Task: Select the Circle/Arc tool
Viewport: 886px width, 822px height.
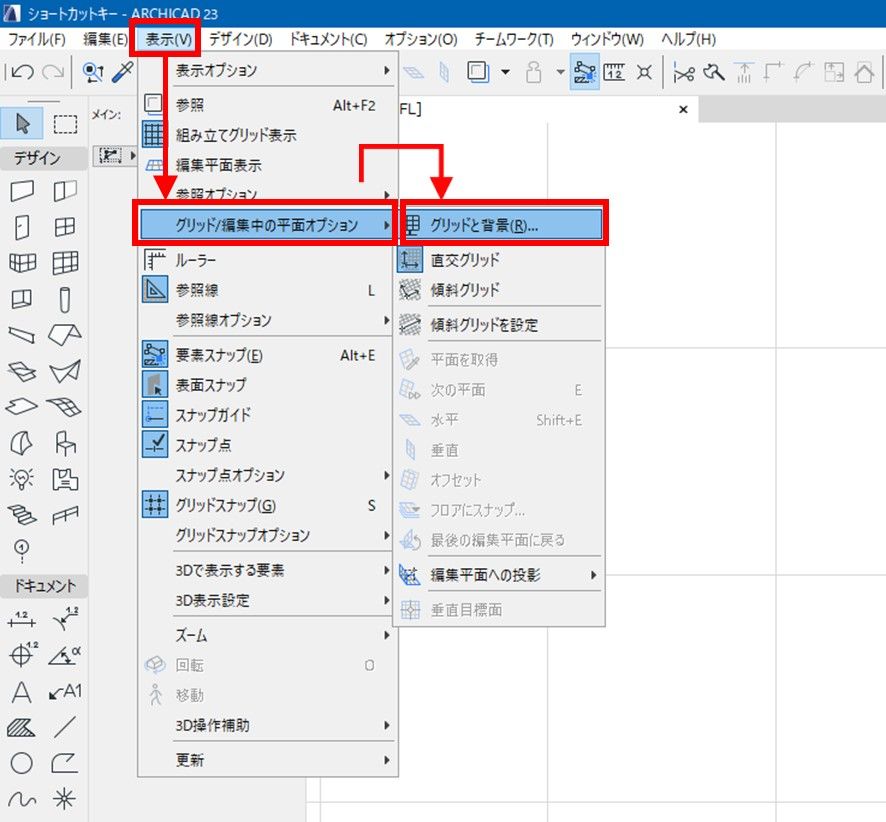Action: click(x=22, y=763)
